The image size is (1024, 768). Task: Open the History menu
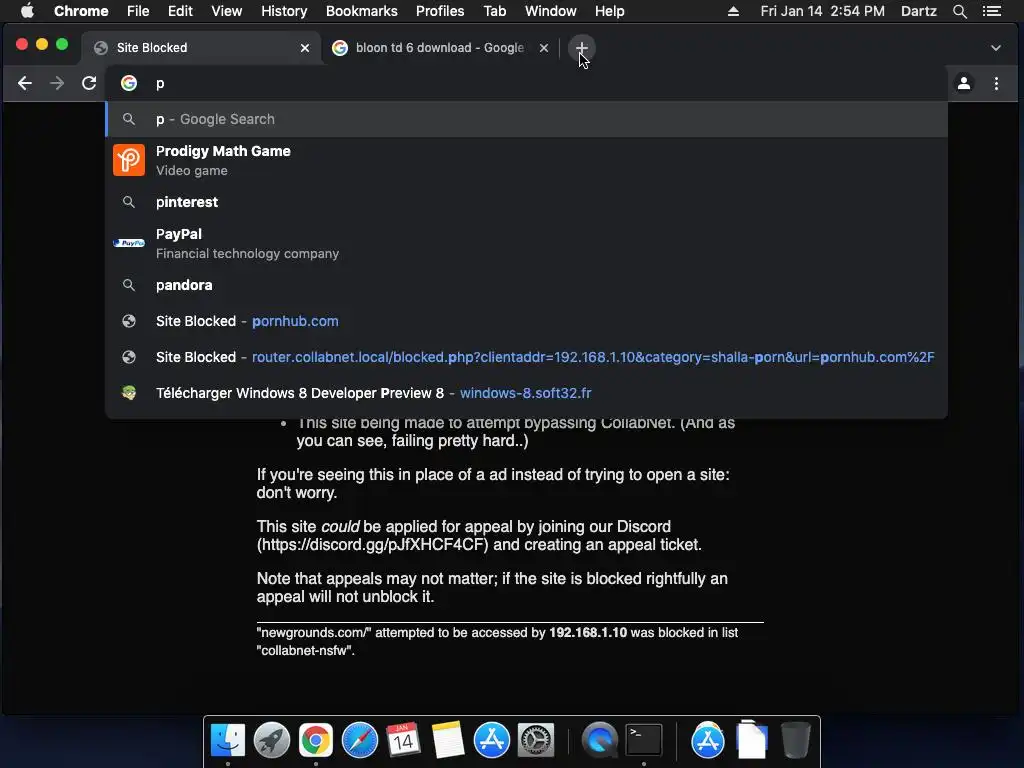284,11
